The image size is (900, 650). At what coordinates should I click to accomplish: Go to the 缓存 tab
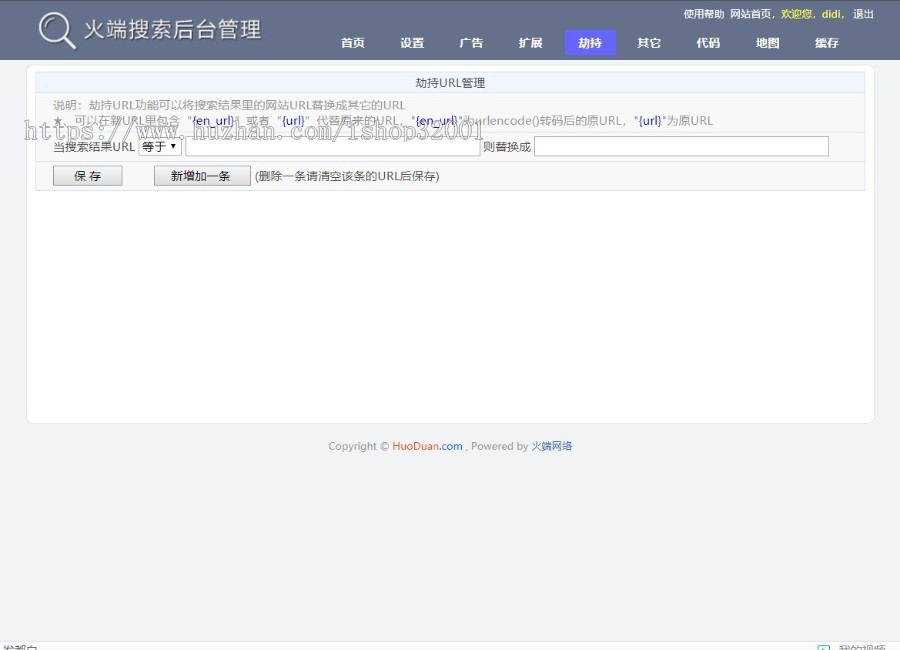[x=826, y=43]
